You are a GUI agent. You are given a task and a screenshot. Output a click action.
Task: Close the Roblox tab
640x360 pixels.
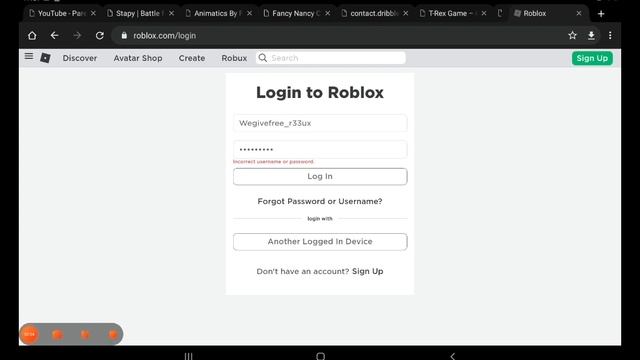point(579,13)
